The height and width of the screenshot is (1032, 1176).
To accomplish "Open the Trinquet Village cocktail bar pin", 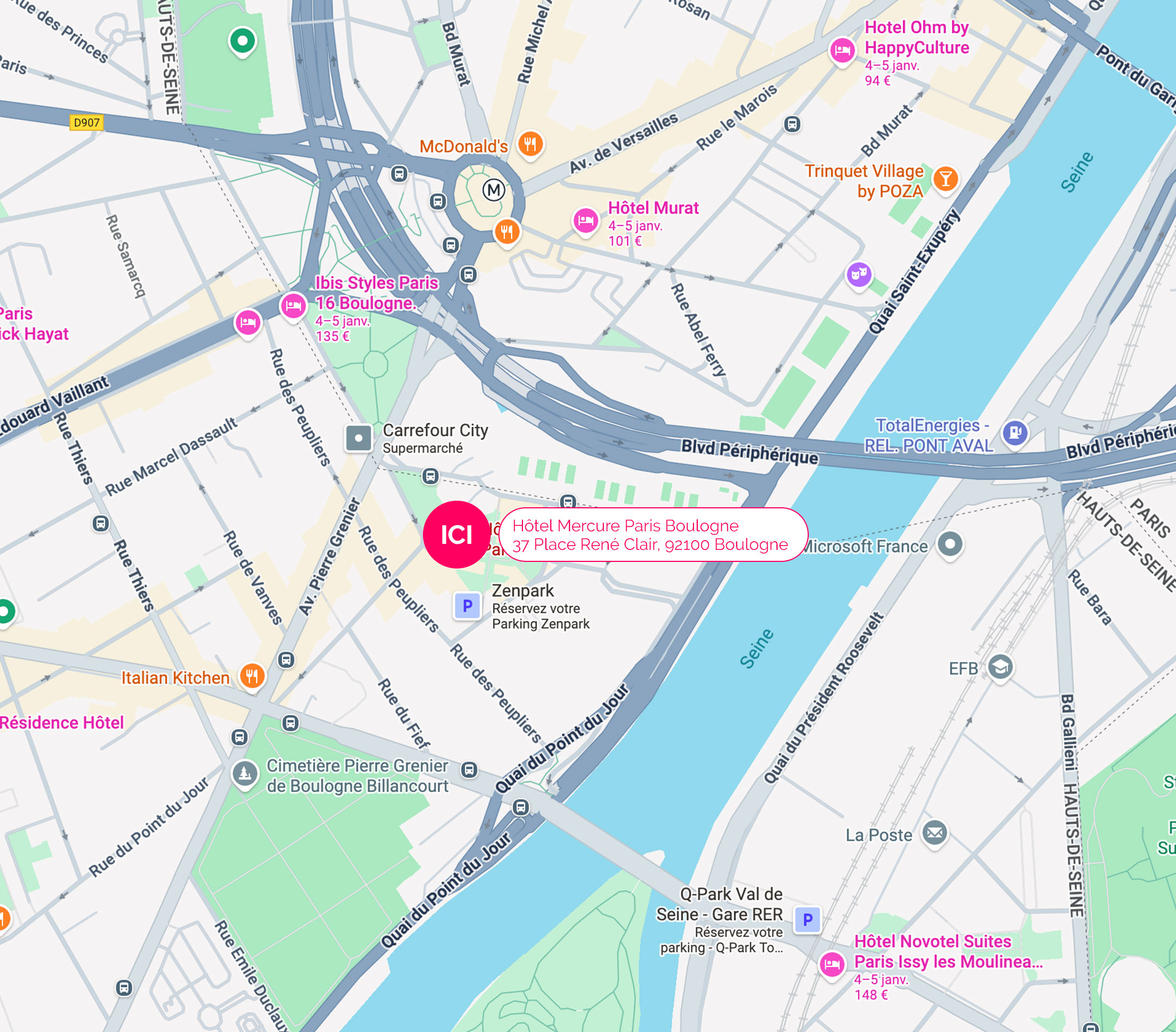I will 945,179.
